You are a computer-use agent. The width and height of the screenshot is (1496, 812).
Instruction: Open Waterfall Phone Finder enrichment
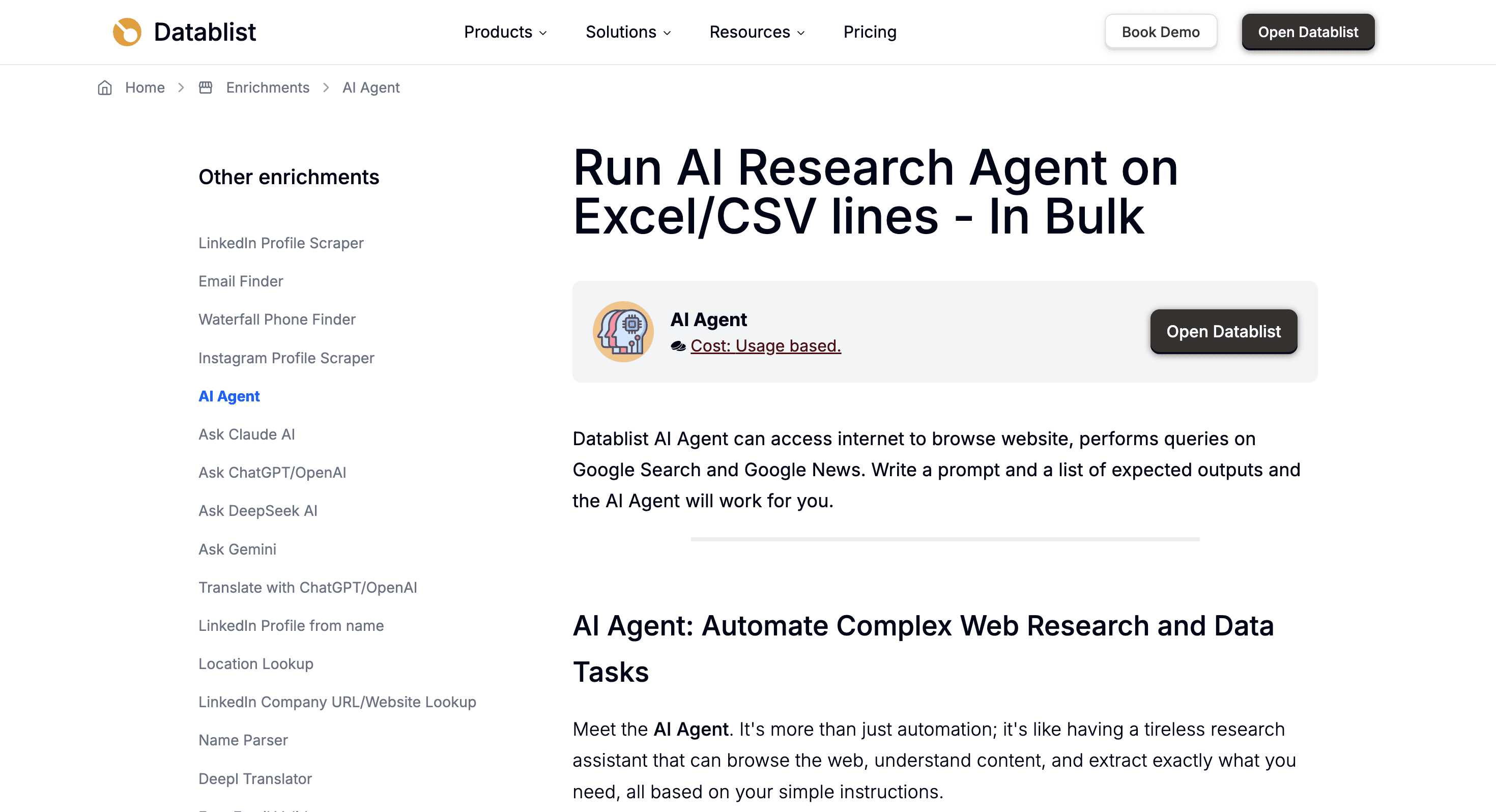(276, 320)
